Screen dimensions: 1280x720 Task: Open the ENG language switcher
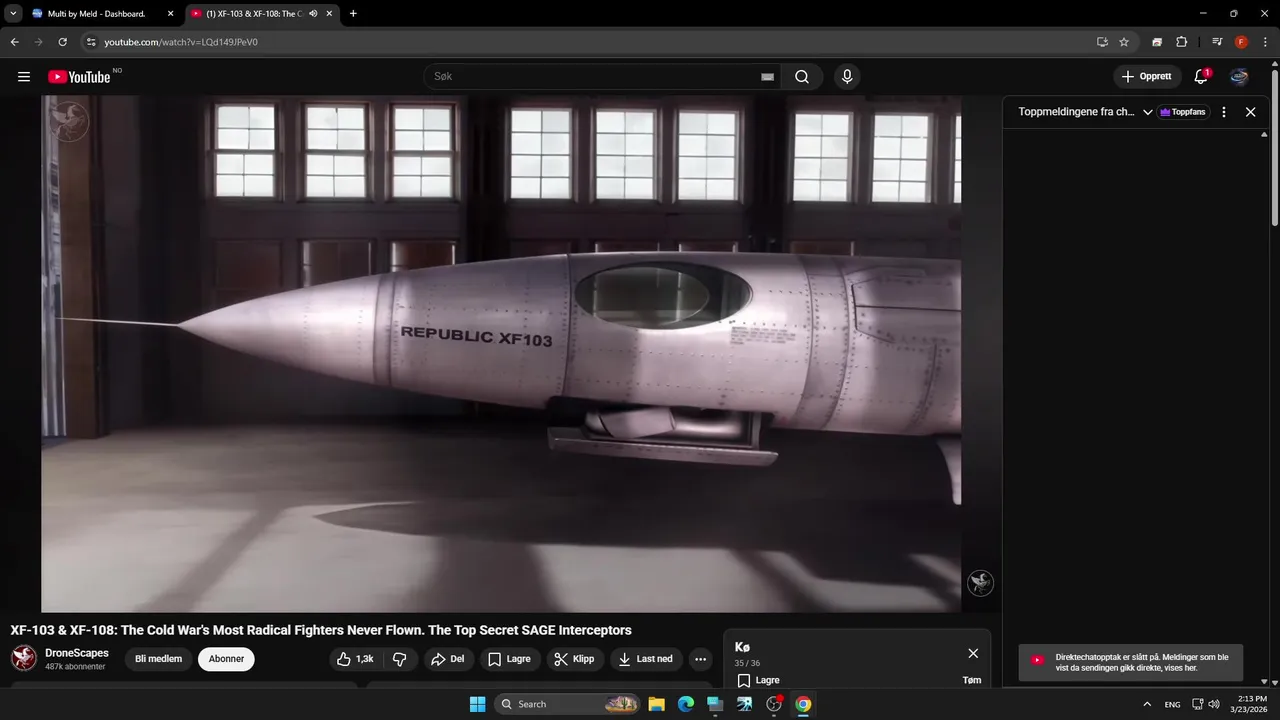1173,704
